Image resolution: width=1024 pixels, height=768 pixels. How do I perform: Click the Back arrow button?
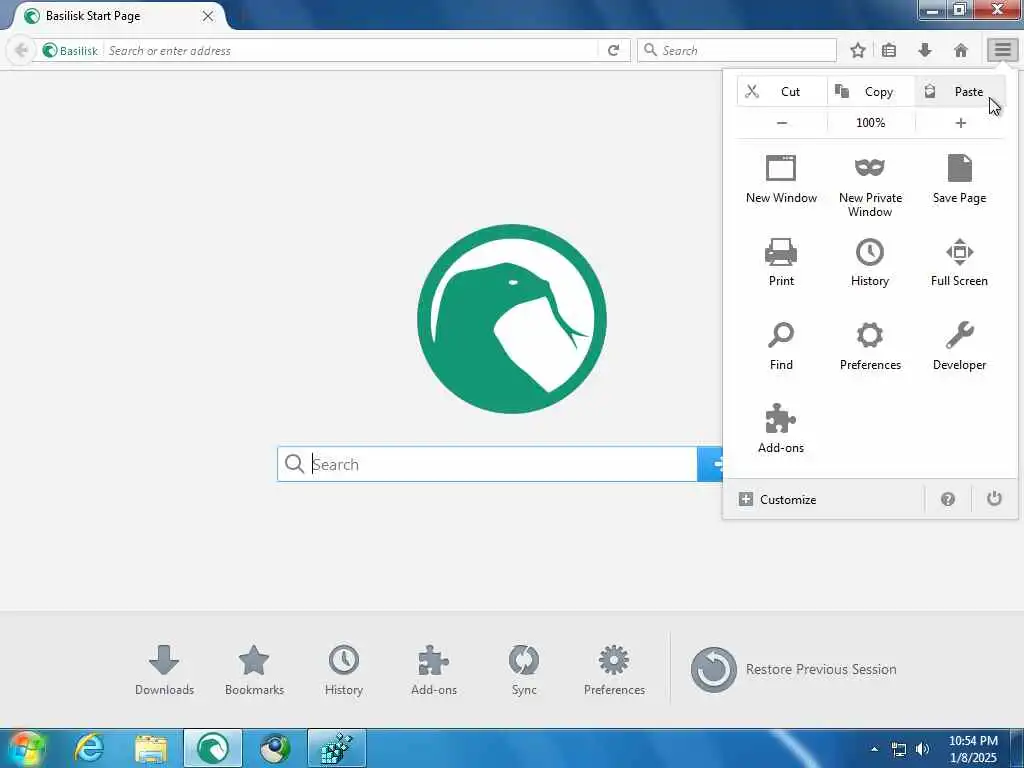(21, 50)
